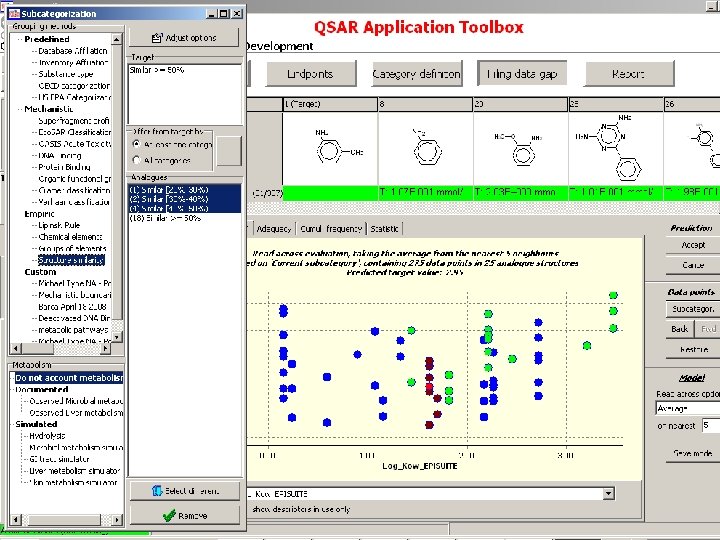Viewport: 720px width, 540px height.
Task: Open the Read across options Average dropdown
Action: (x=687, y=408)
